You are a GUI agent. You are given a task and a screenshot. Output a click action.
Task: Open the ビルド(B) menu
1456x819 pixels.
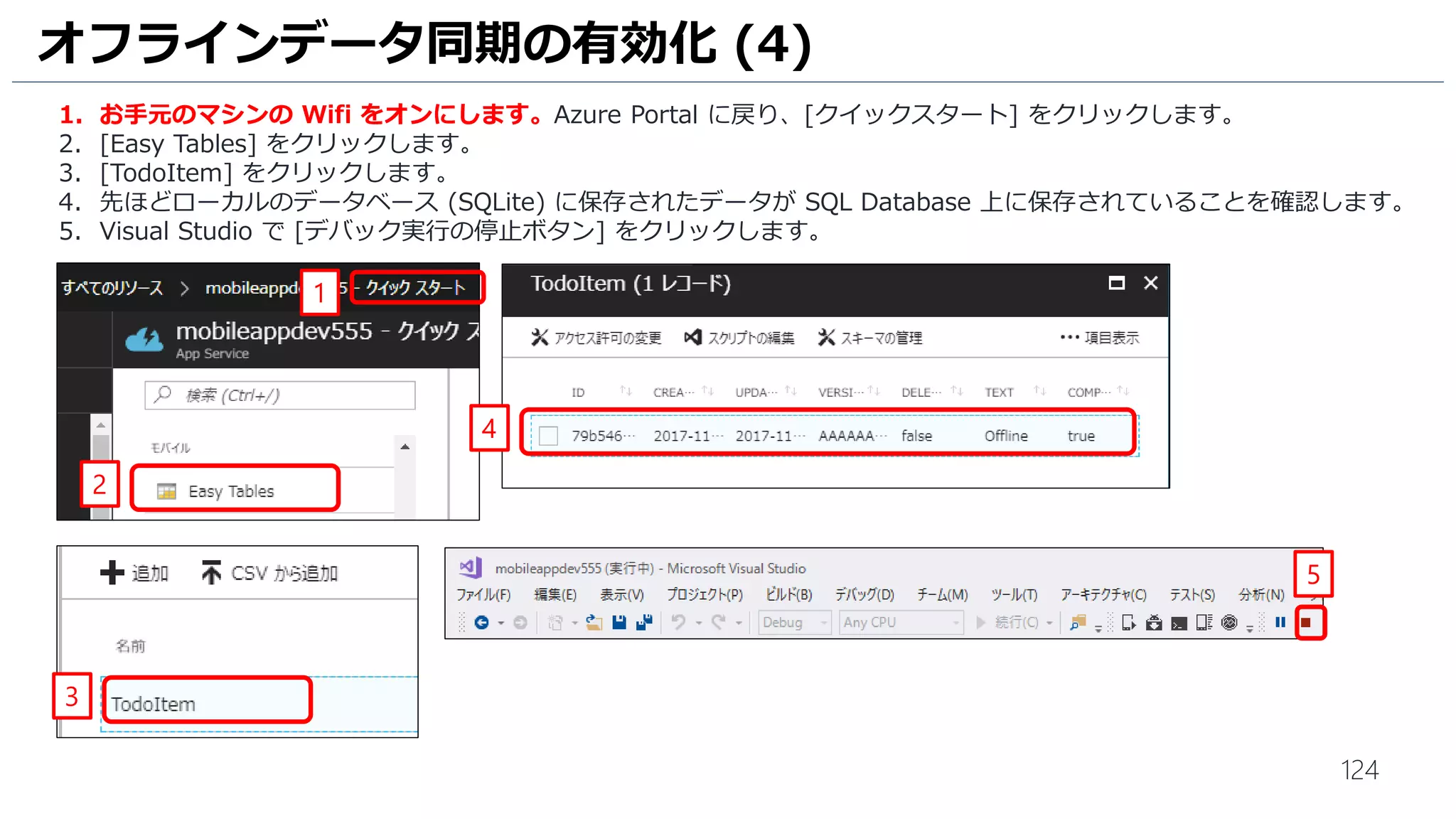point(788,594)
